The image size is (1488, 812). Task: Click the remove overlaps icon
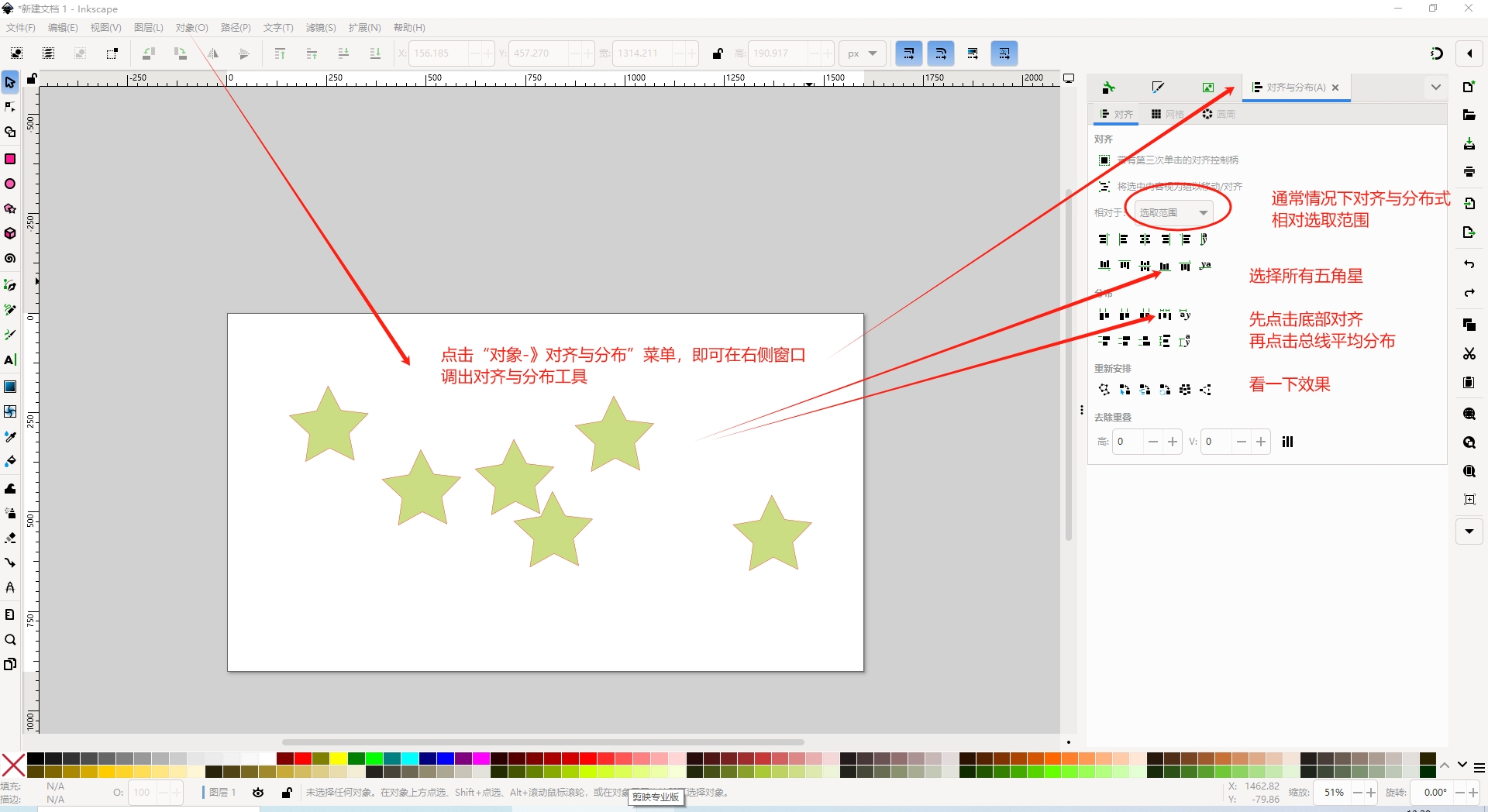[1287, 442]
